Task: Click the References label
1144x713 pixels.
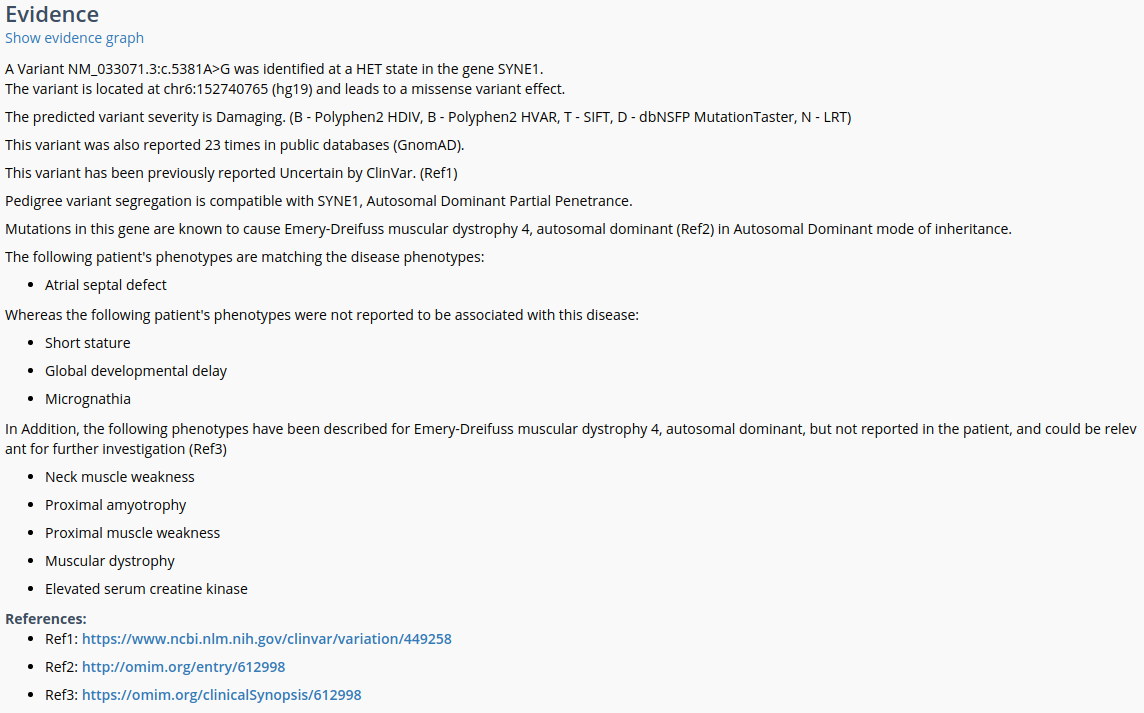Action: [x=46, y=619]
